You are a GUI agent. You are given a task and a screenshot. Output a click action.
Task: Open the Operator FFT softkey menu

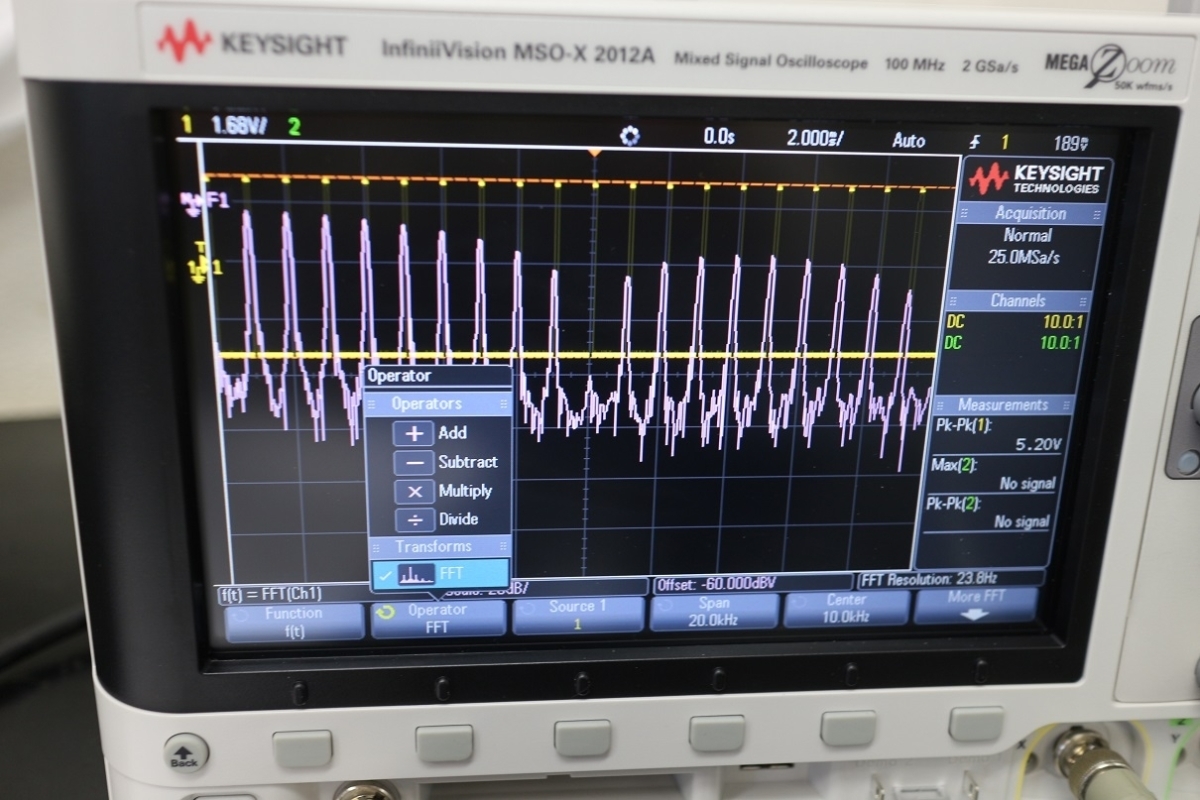pyautogui.click(x=438, y=618)
